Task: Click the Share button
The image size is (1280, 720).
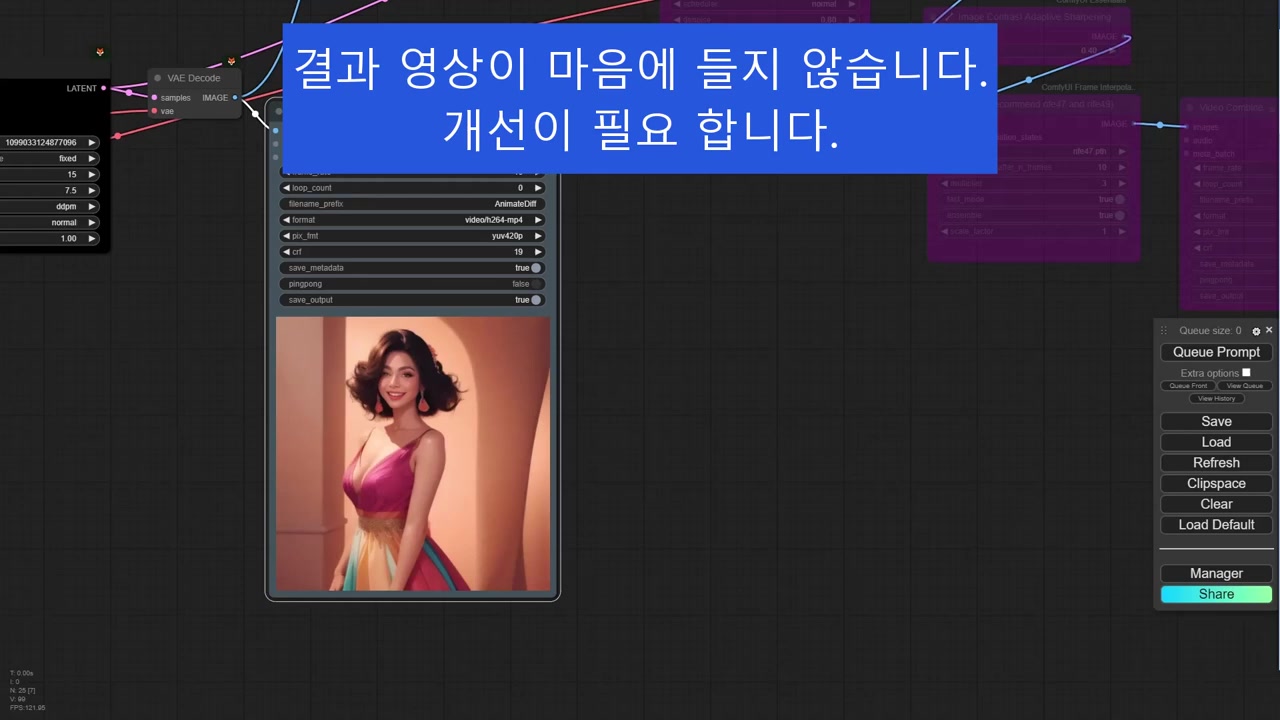Action: pyautogui.click(x=1216, y=594)
